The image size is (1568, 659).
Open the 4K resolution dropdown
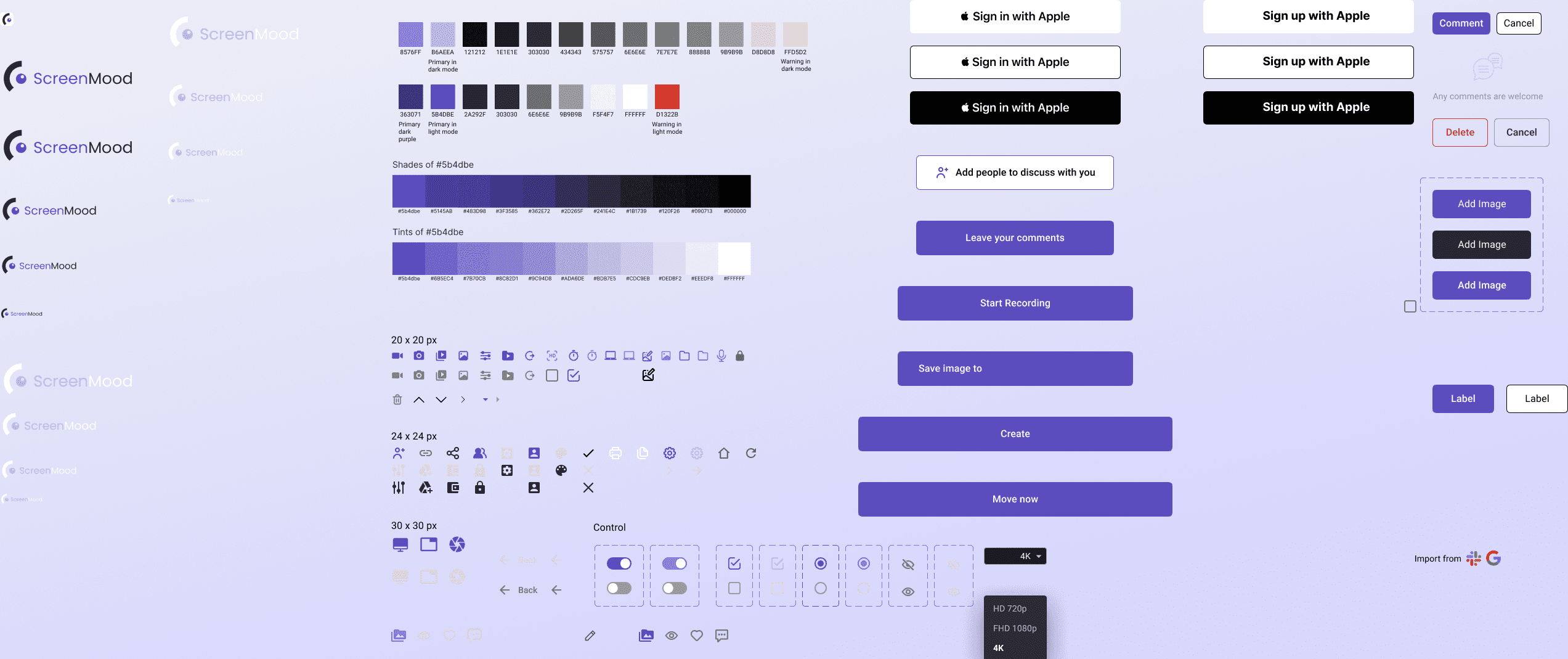click(1015, 556)
